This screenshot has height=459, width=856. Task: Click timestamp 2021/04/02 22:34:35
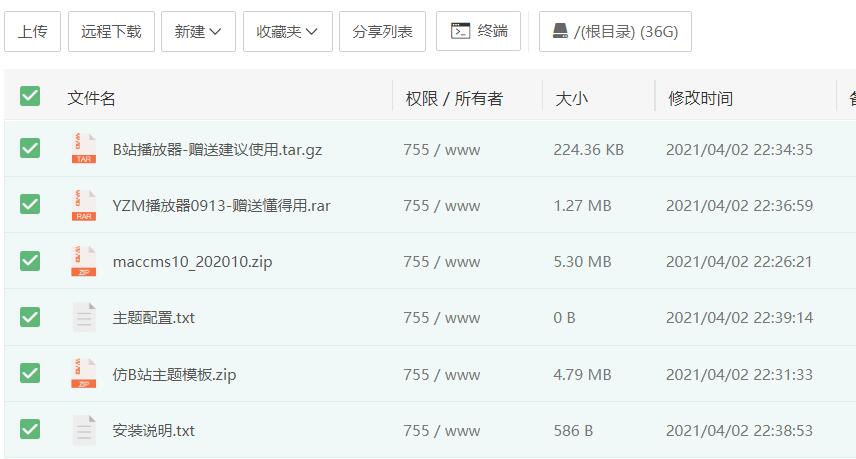point(739,150)
